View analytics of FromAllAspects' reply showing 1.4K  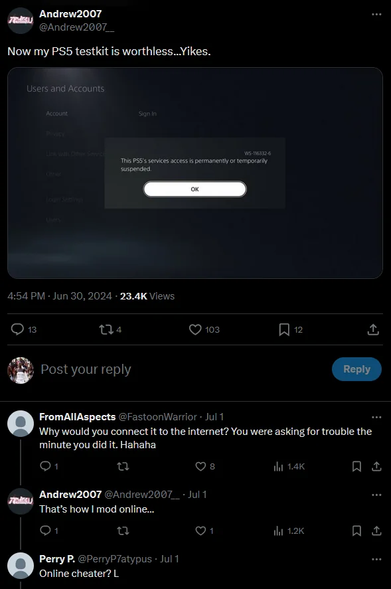click(x=278, y=467)
